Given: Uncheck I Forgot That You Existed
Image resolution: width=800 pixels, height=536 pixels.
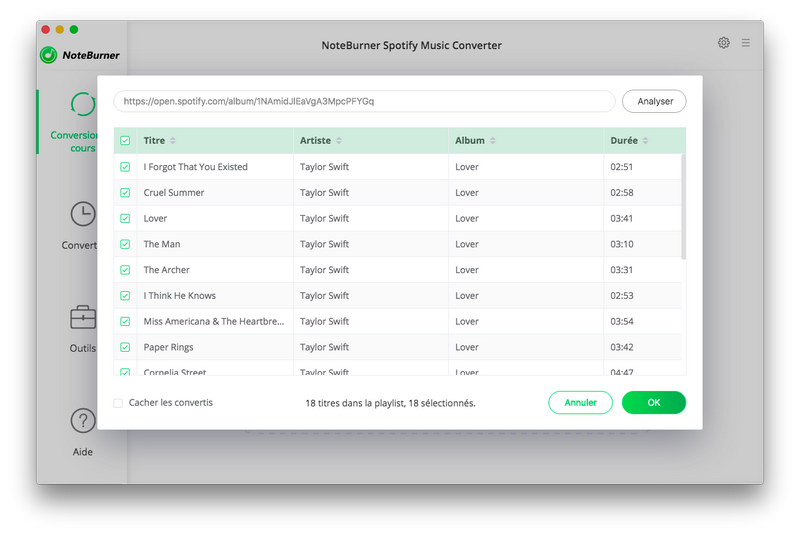Looking at the screenshot, I should point(125,167).
